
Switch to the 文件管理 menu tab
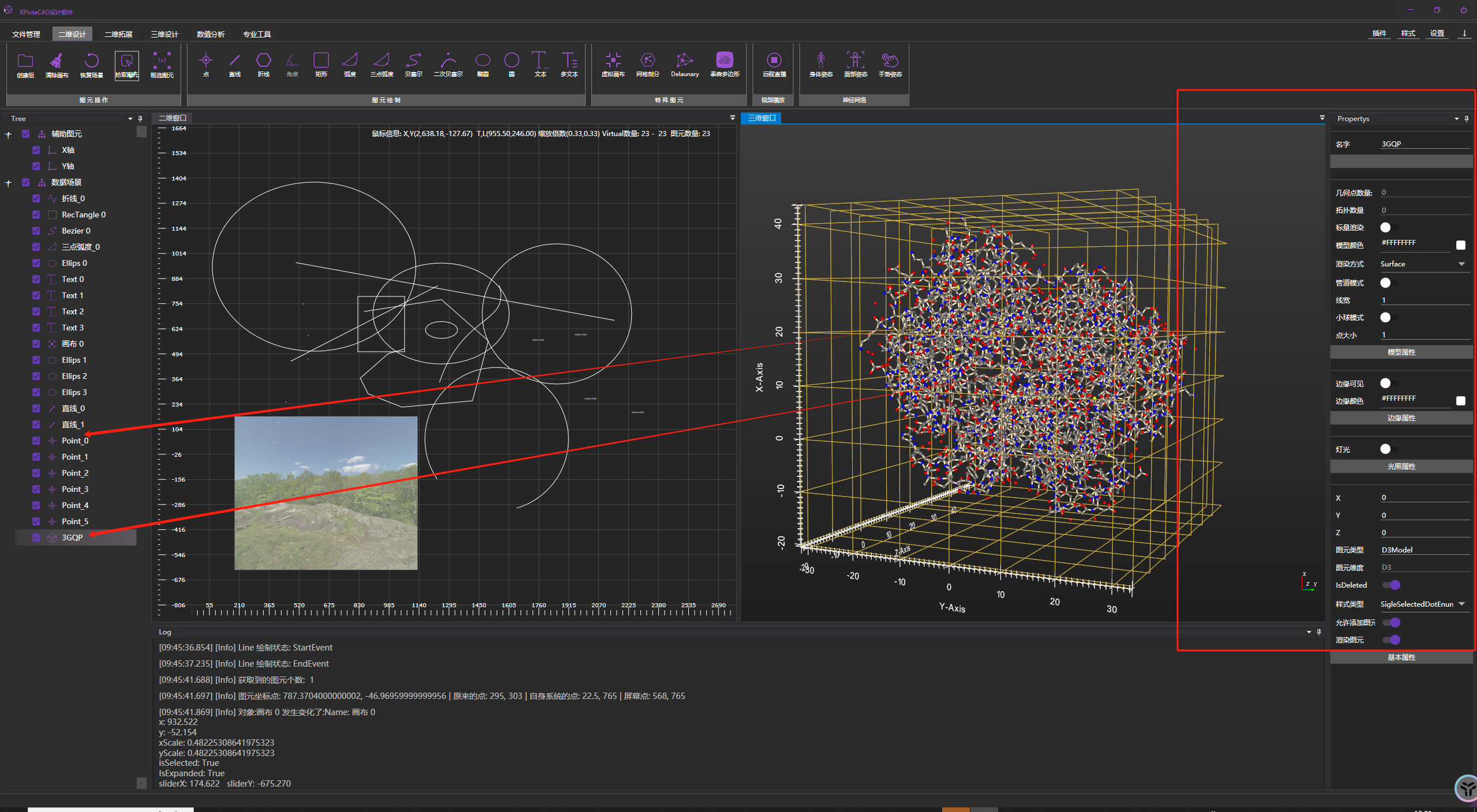[26, 34]
